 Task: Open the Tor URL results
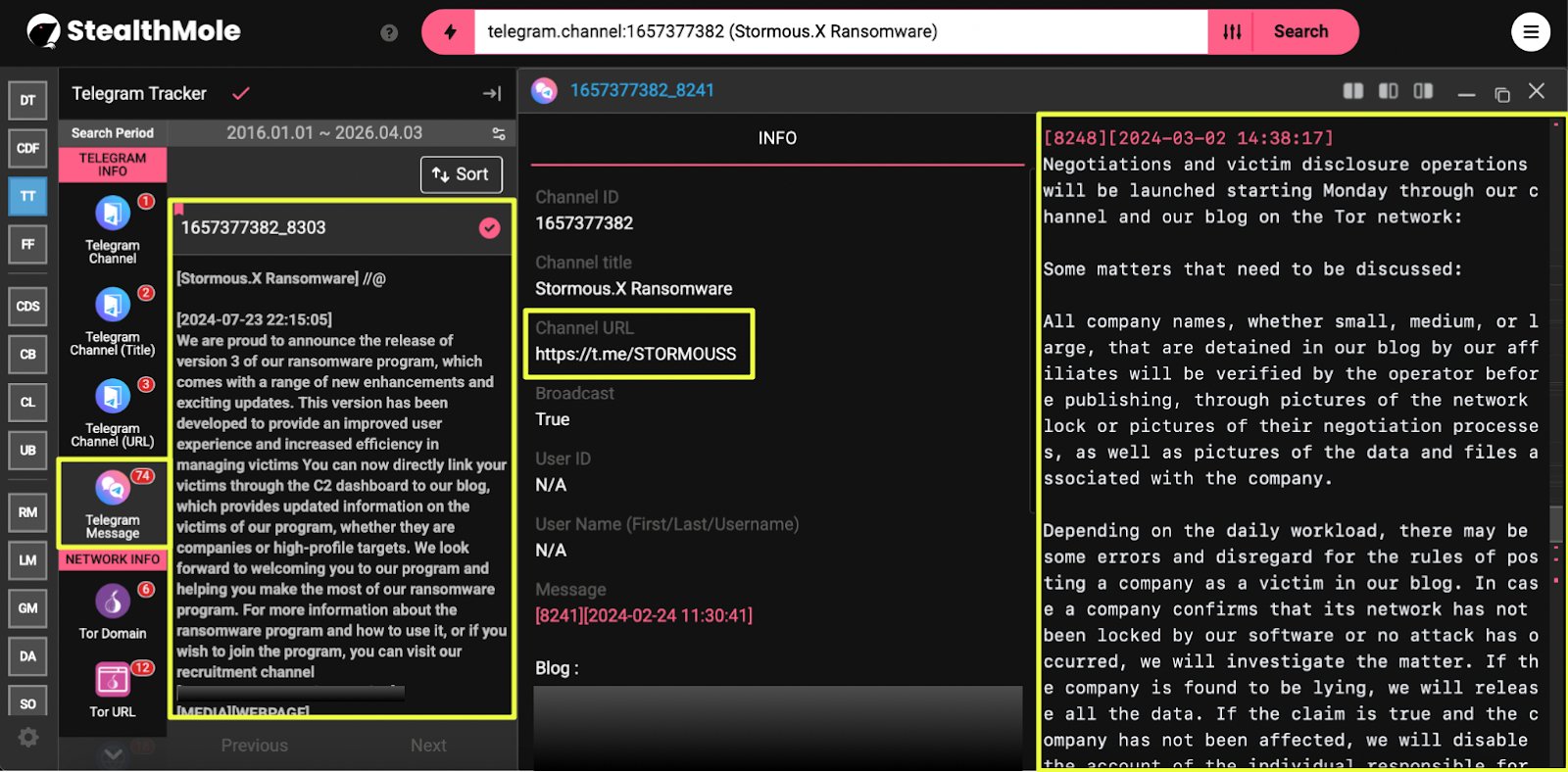tap(113, 680)
